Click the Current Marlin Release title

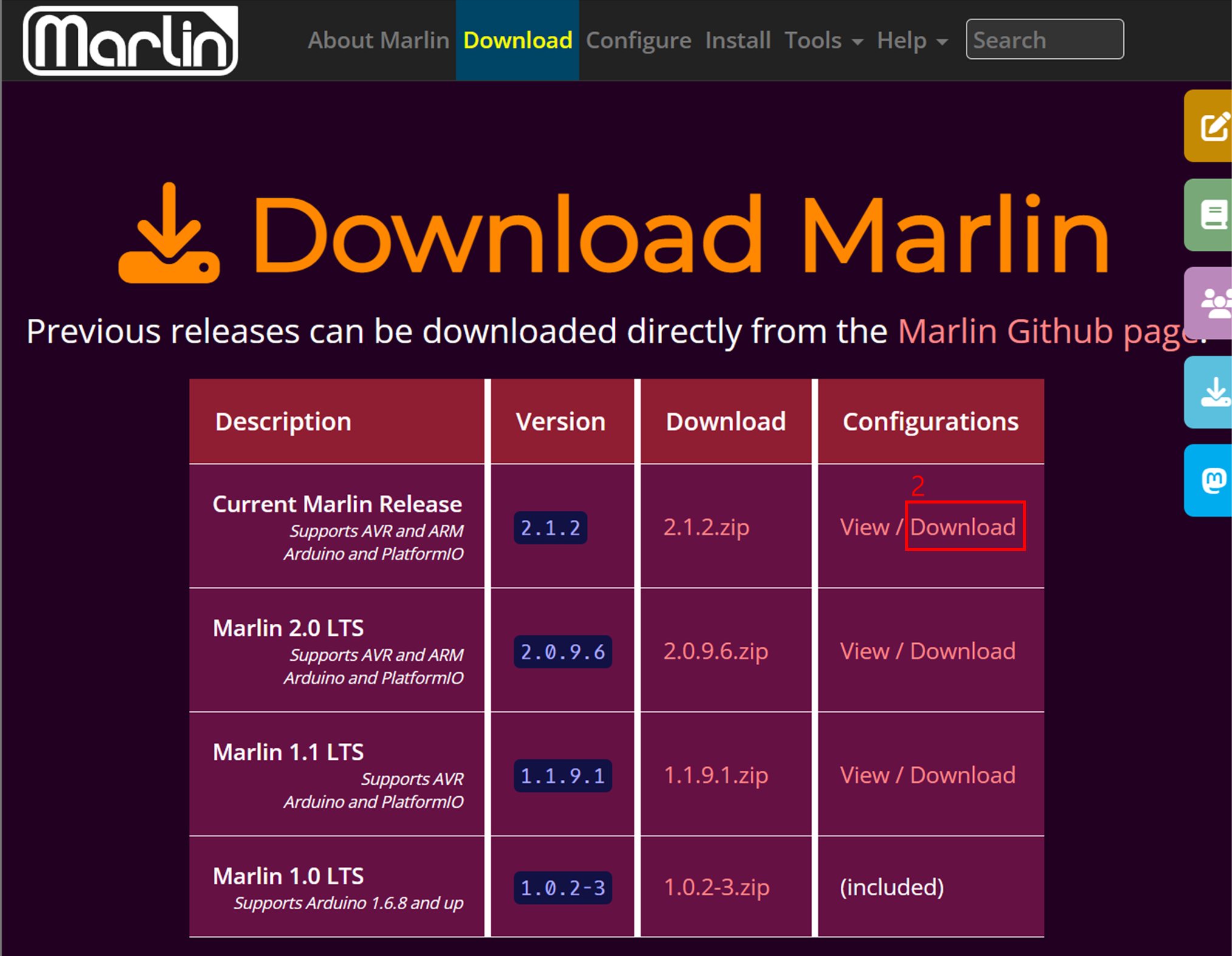337,504
